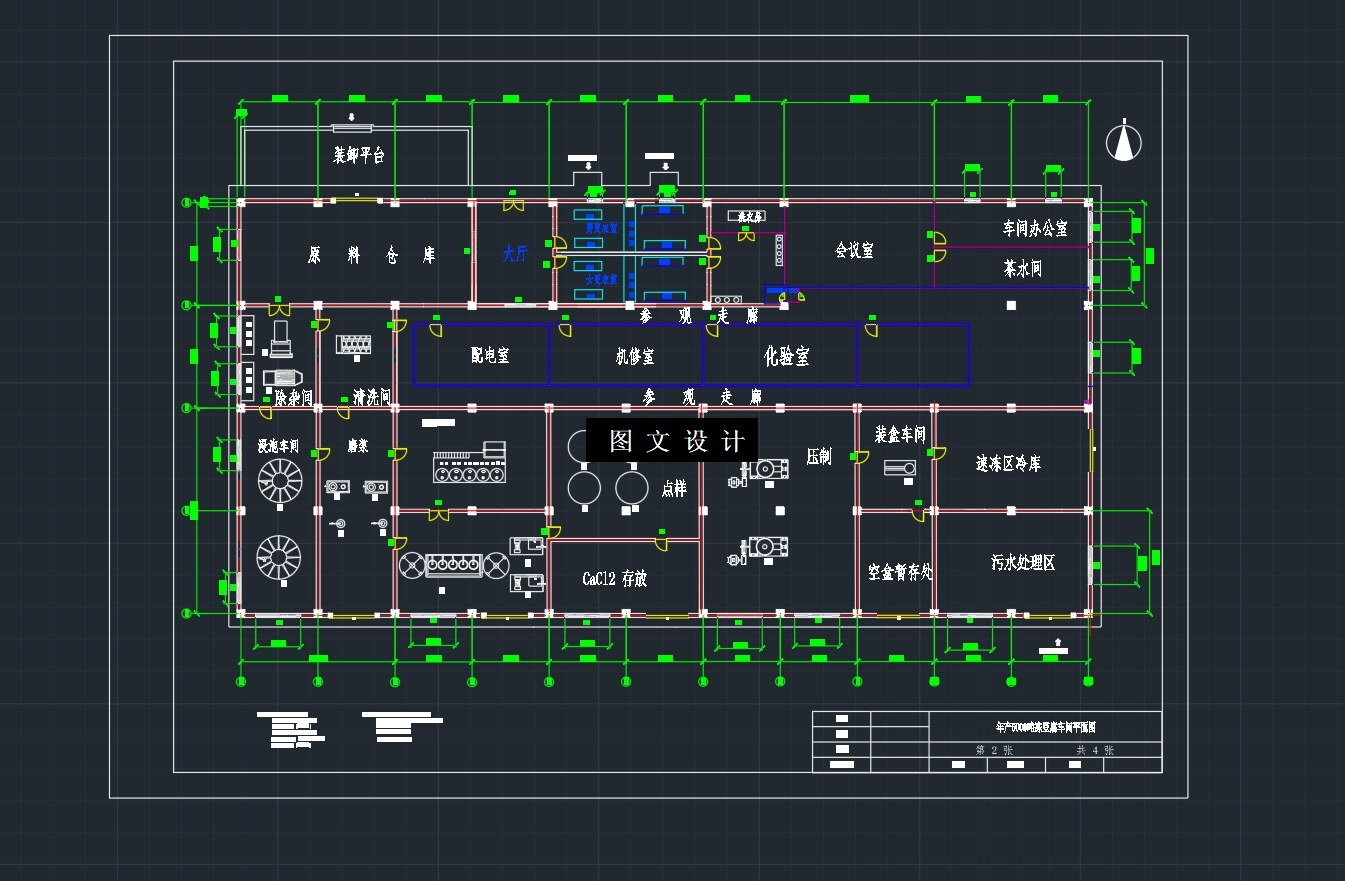Click the '茶水间' label
This screenshot has height=881, width=1345.
pos(1023,268)
